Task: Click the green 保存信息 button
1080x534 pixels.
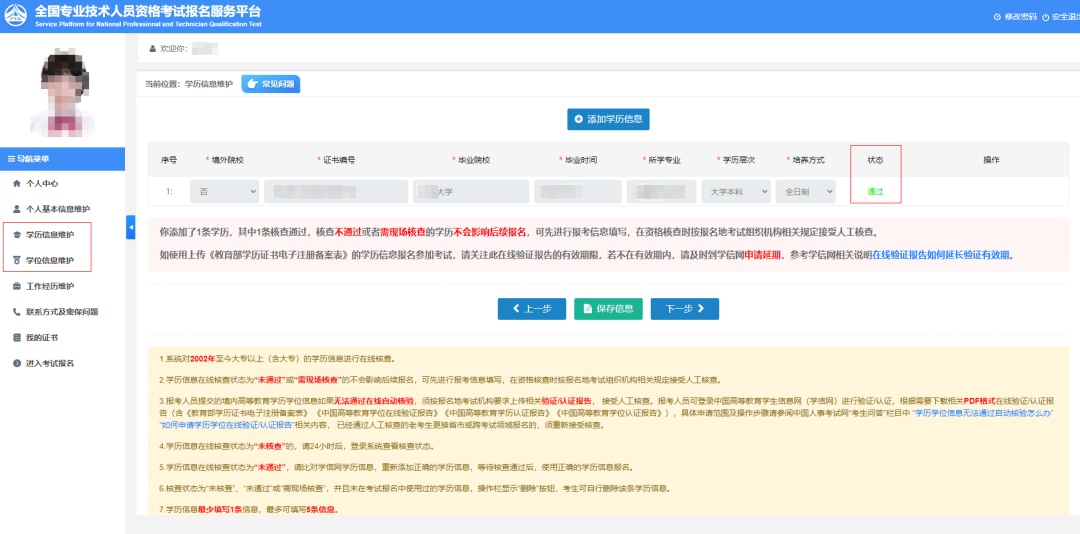Action: click(608, 309)
